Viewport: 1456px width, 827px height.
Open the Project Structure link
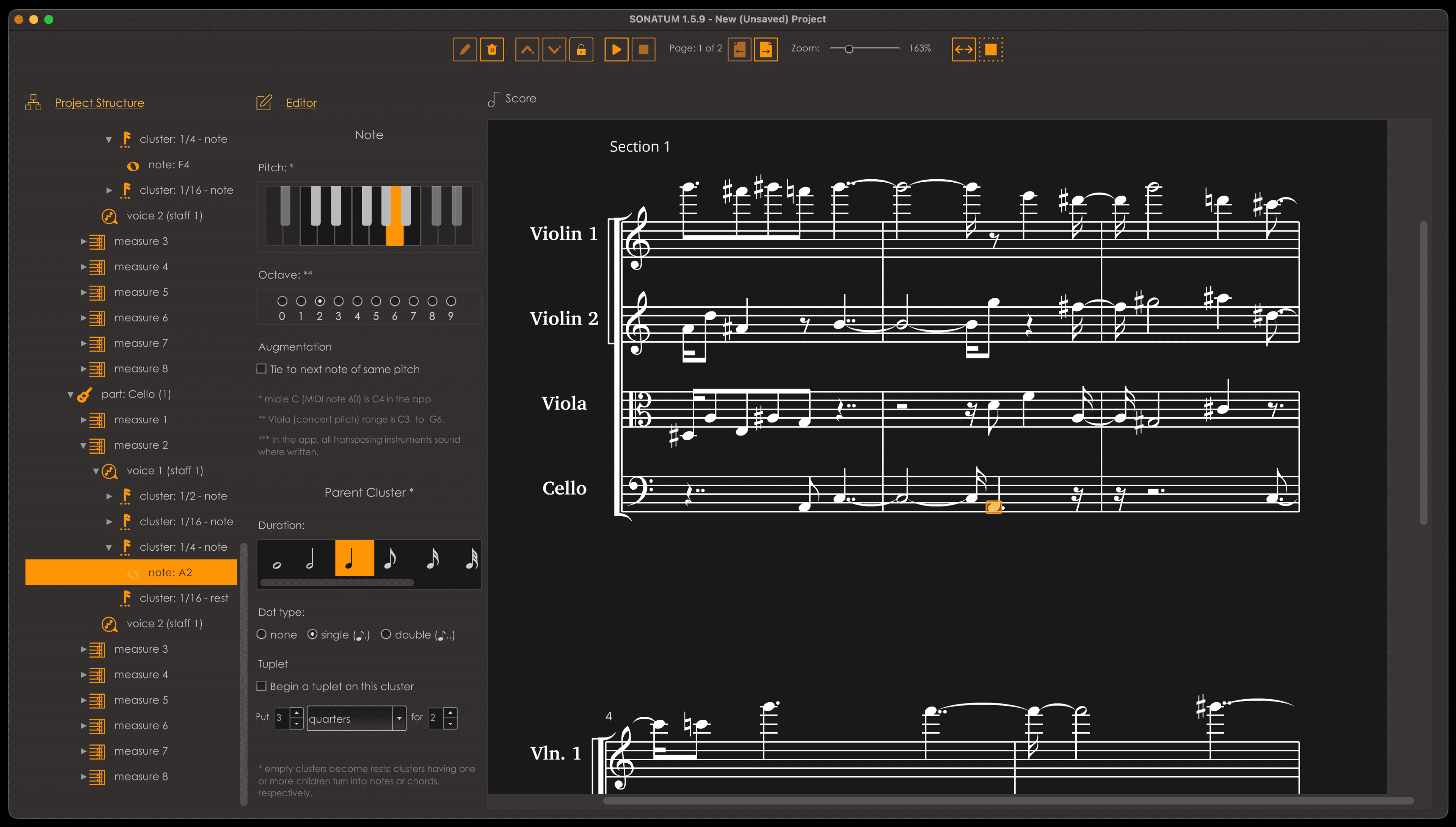pyautogui.click(x=99, y=103)
